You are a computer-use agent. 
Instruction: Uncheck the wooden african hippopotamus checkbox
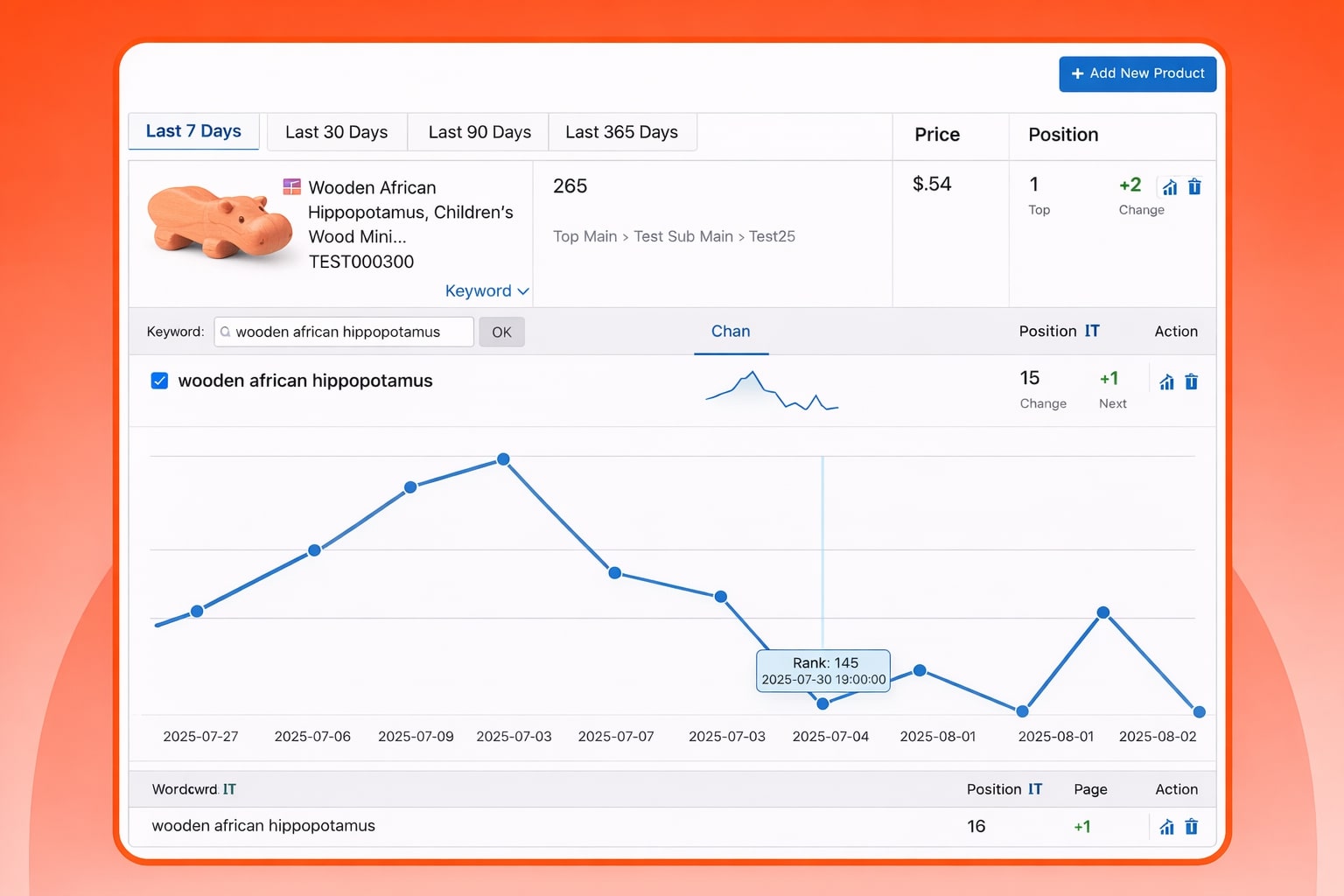coord(159,381)
